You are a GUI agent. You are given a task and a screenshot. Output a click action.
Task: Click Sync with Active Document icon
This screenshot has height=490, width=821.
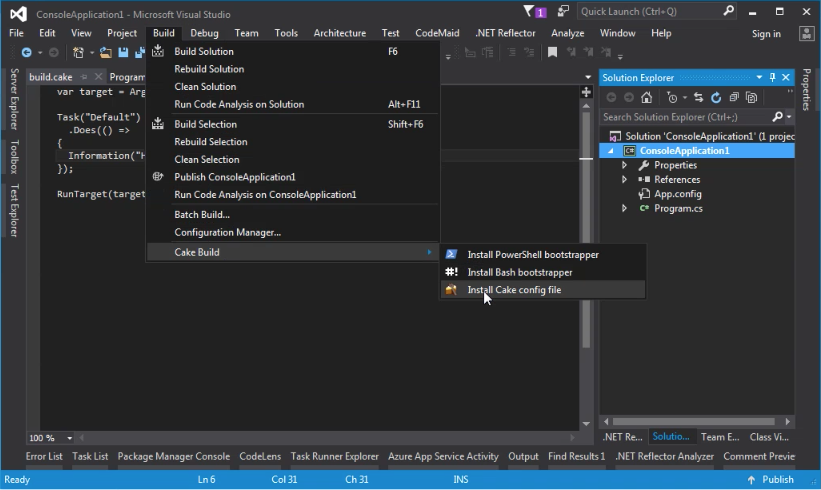point(698,97)
